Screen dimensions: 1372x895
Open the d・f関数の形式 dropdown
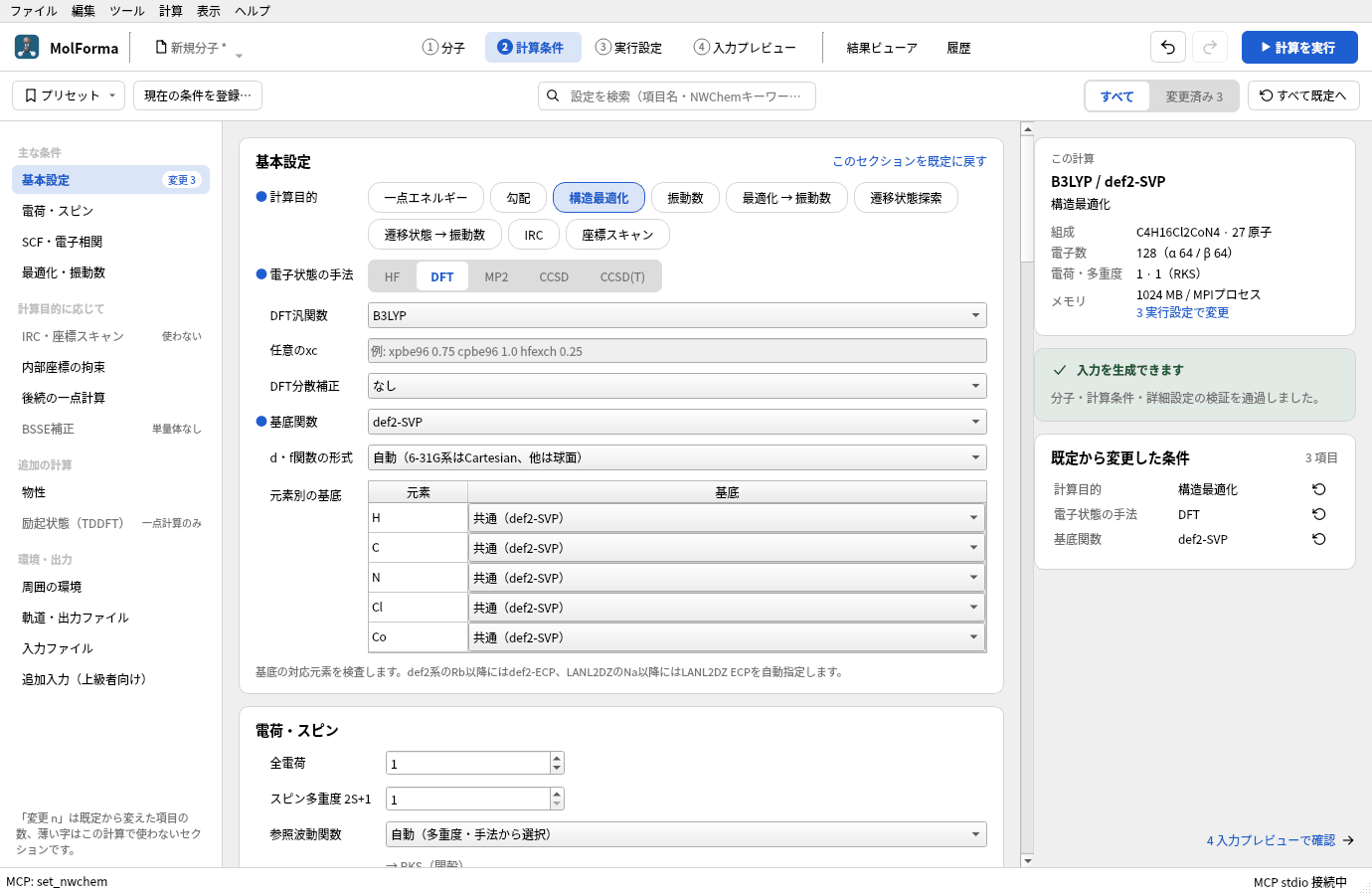point(677,457)
